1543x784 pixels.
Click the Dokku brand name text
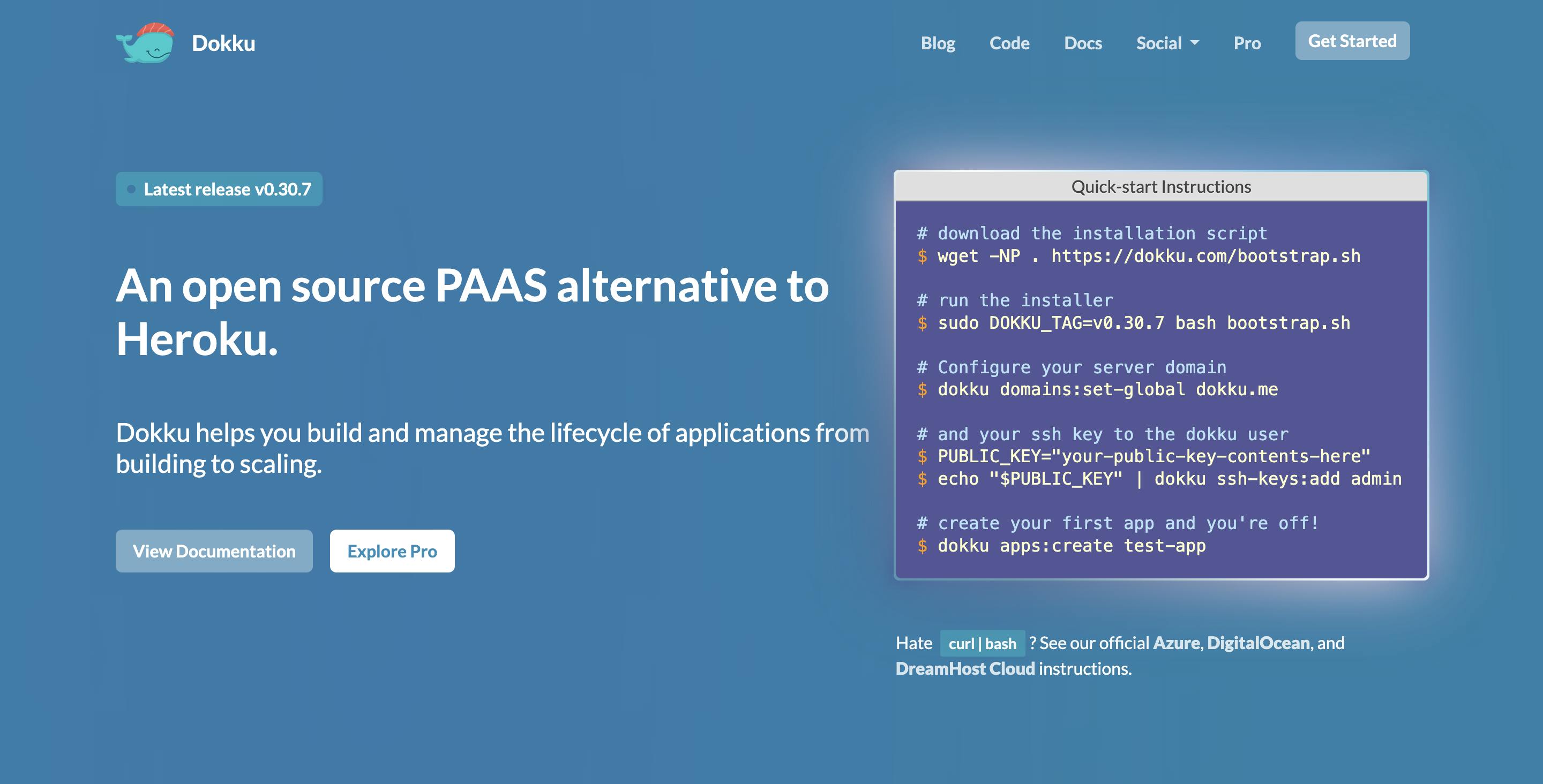tap(223, 43)
